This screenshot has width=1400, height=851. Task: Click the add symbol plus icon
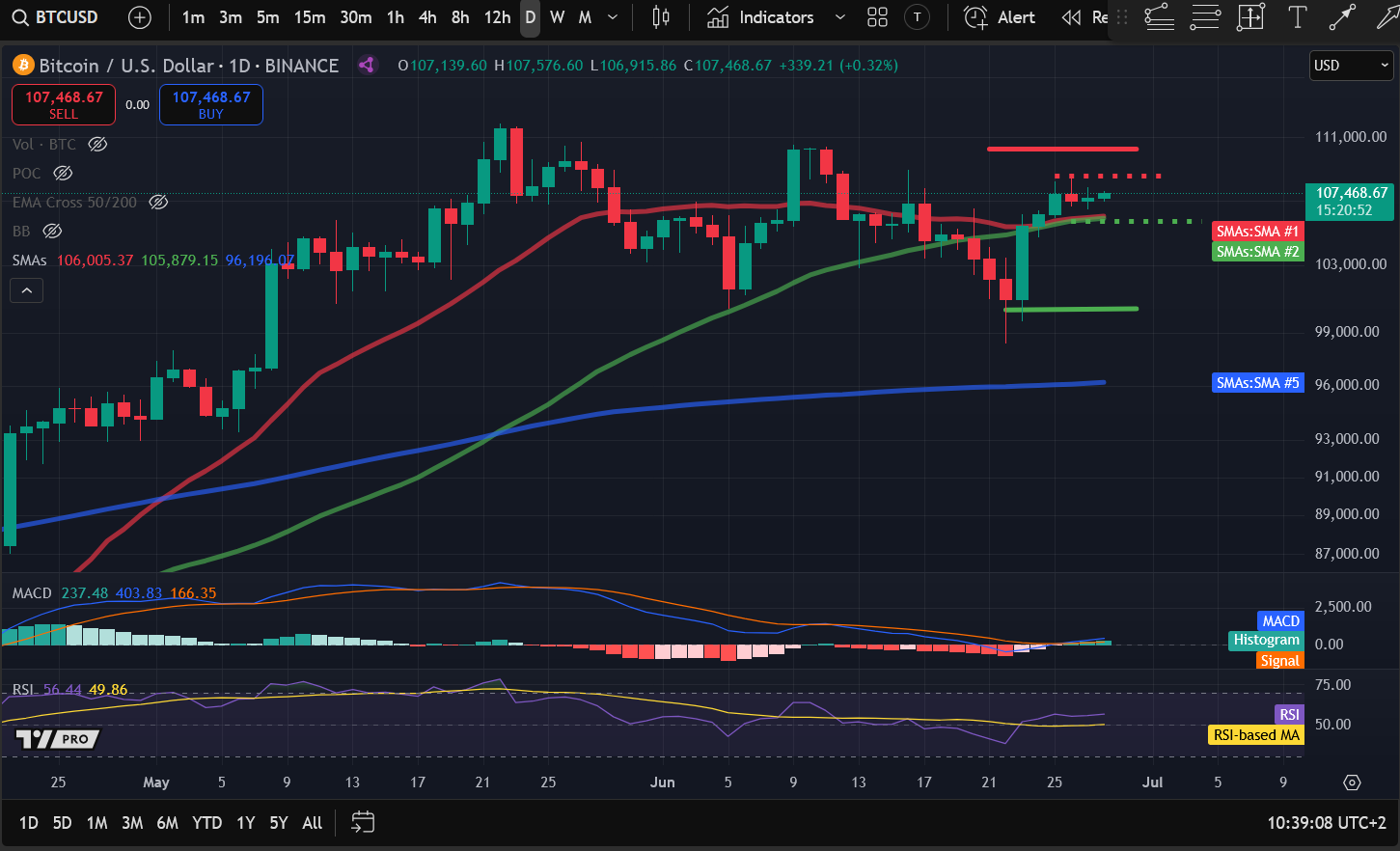point(140,17)
